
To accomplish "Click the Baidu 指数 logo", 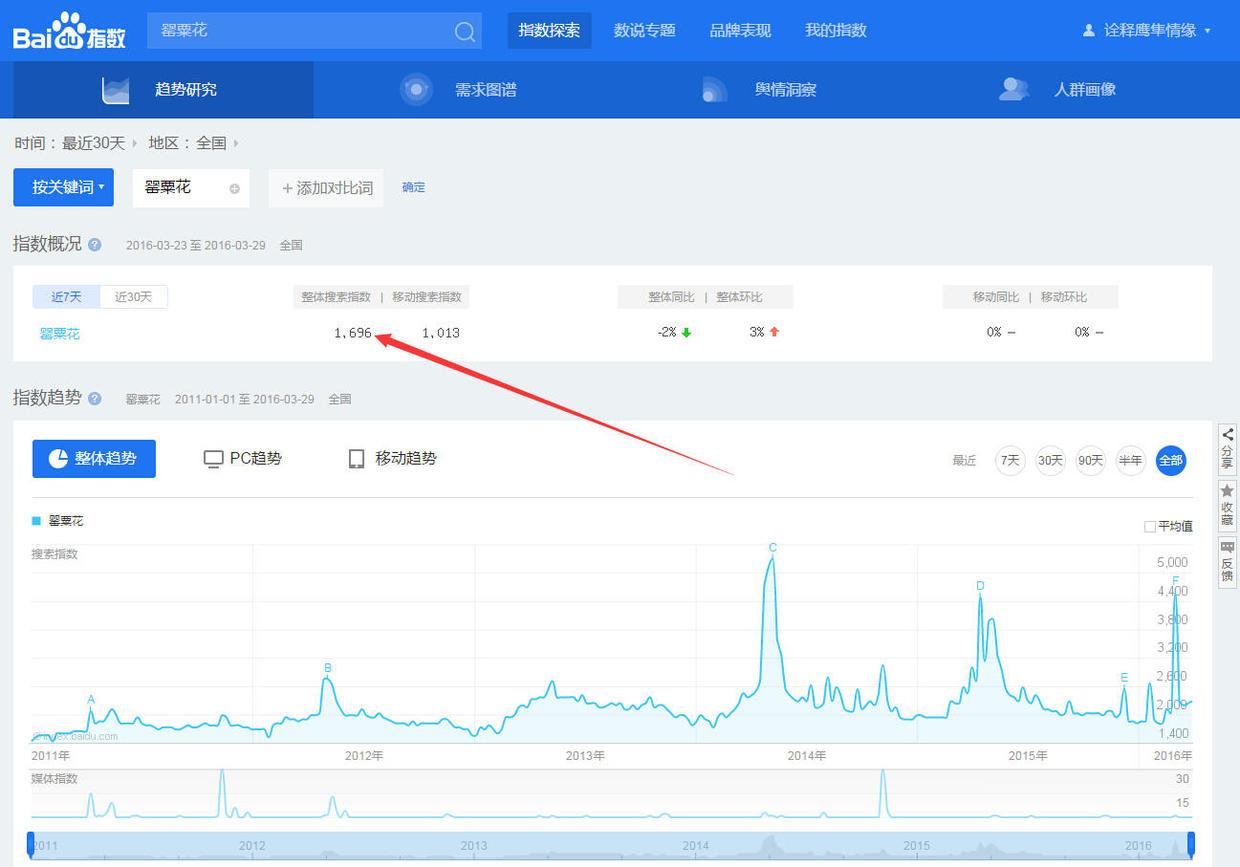I will [70, 31].
